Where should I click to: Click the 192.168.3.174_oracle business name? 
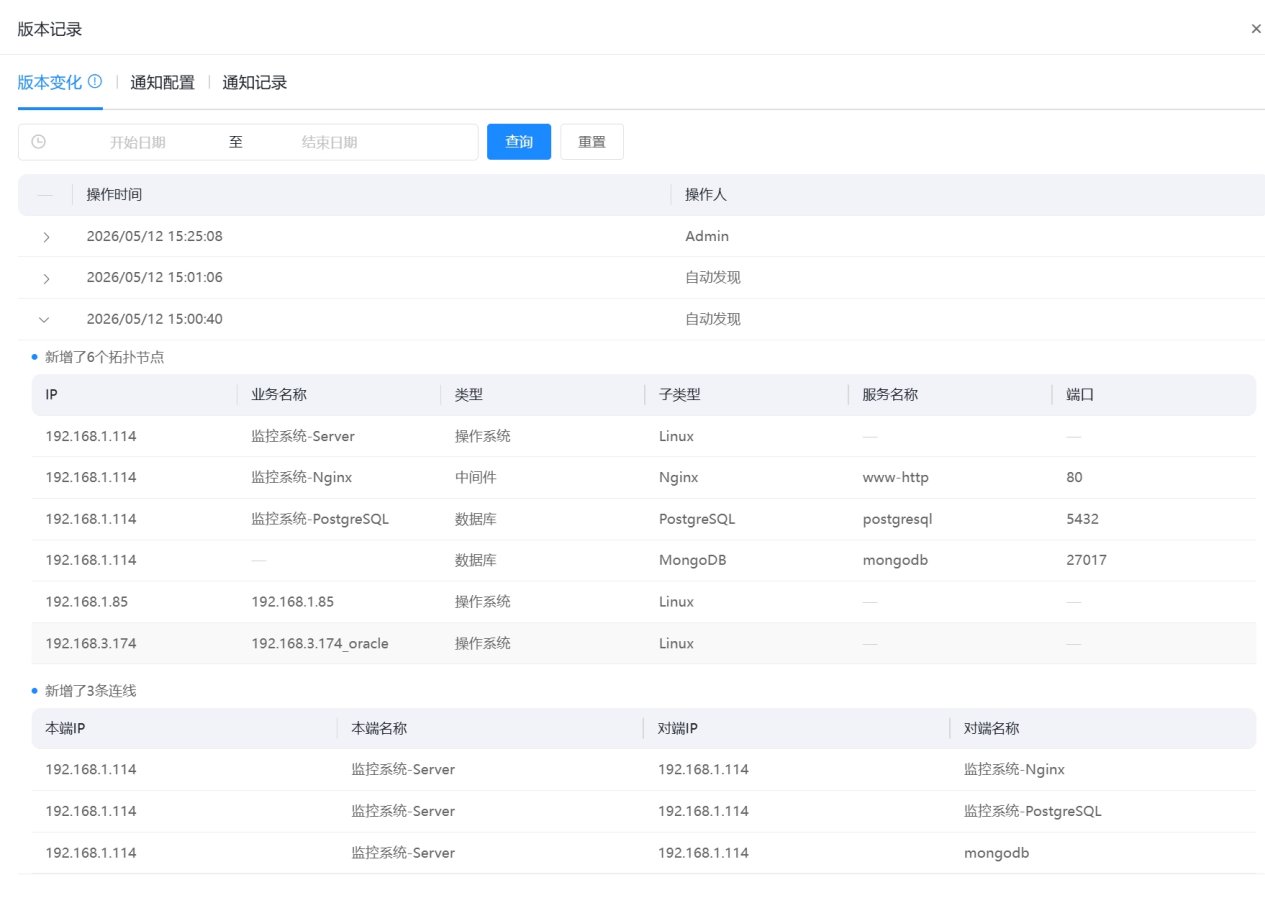coord(320,644)
